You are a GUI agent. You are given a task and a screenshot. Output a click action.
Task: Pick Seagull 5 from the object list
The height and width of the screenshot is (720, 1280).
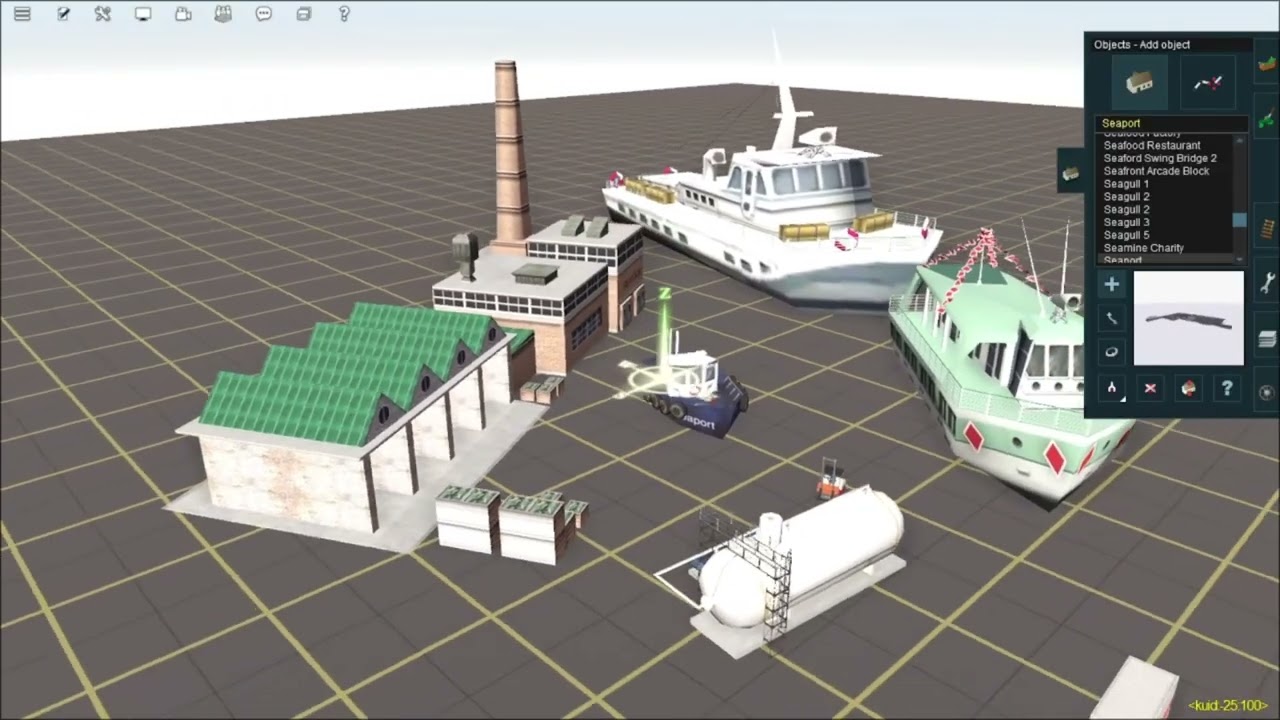point(1126,235)
